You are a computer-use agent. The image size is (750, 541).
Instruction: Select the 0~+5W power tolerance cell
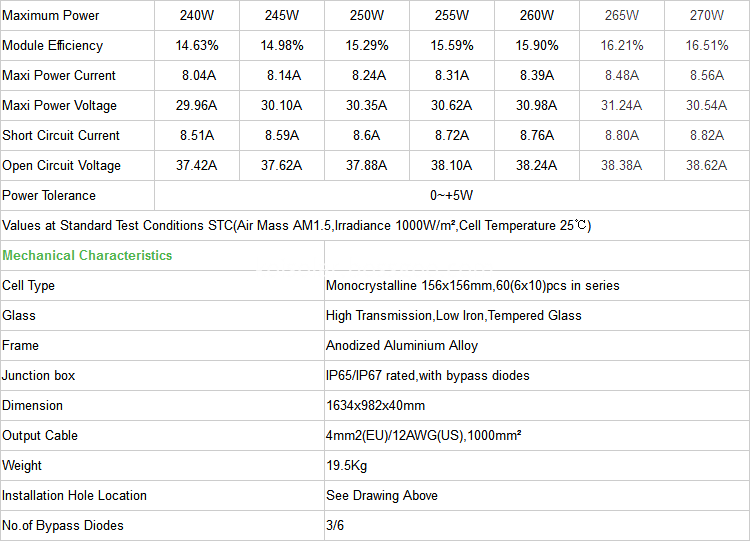coord(451,195)
